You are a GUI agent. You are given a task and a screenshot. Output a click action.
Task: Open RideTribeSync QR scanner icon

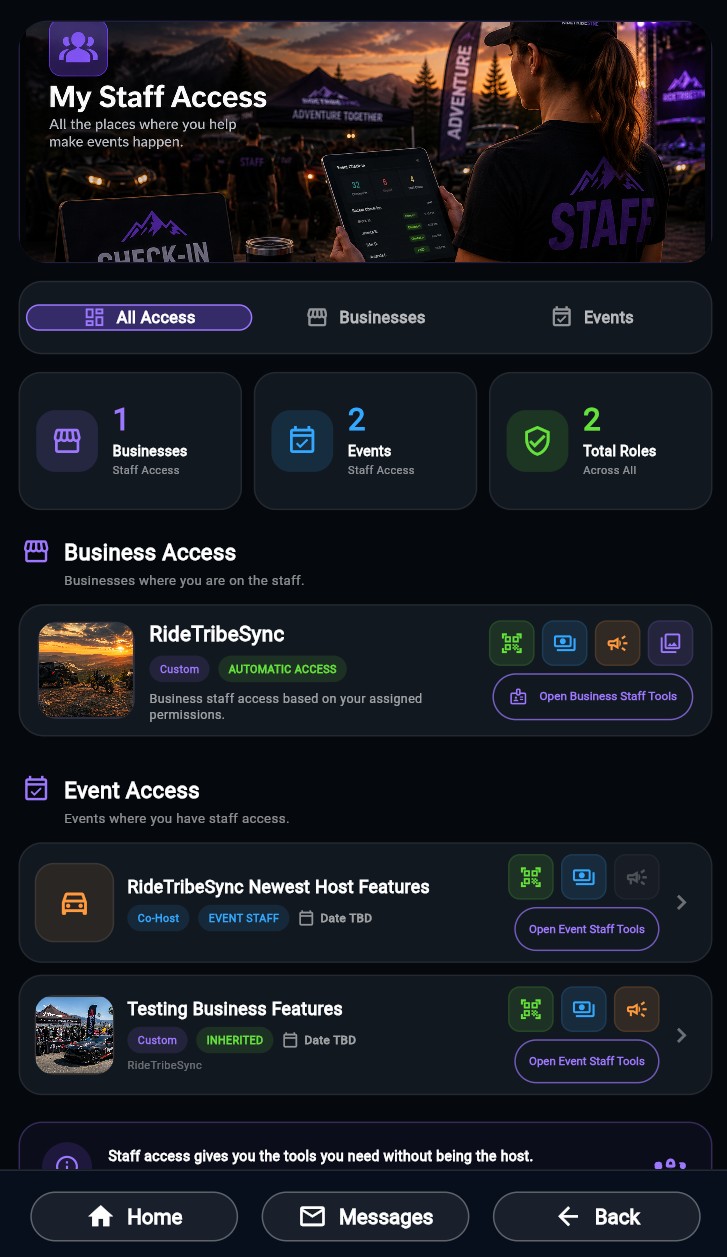[512, 643]
